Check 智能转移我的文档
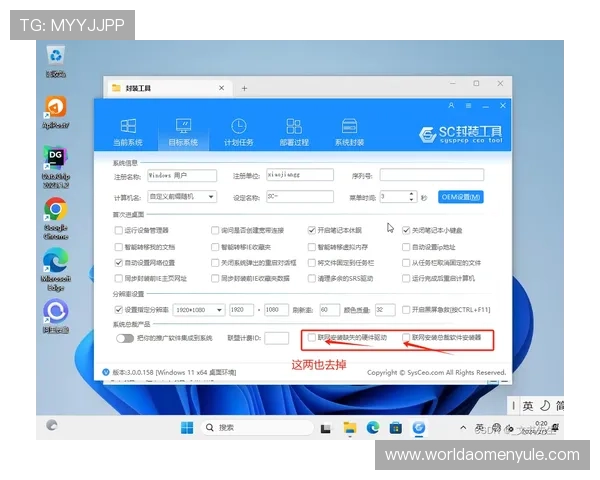 (119, 247)
